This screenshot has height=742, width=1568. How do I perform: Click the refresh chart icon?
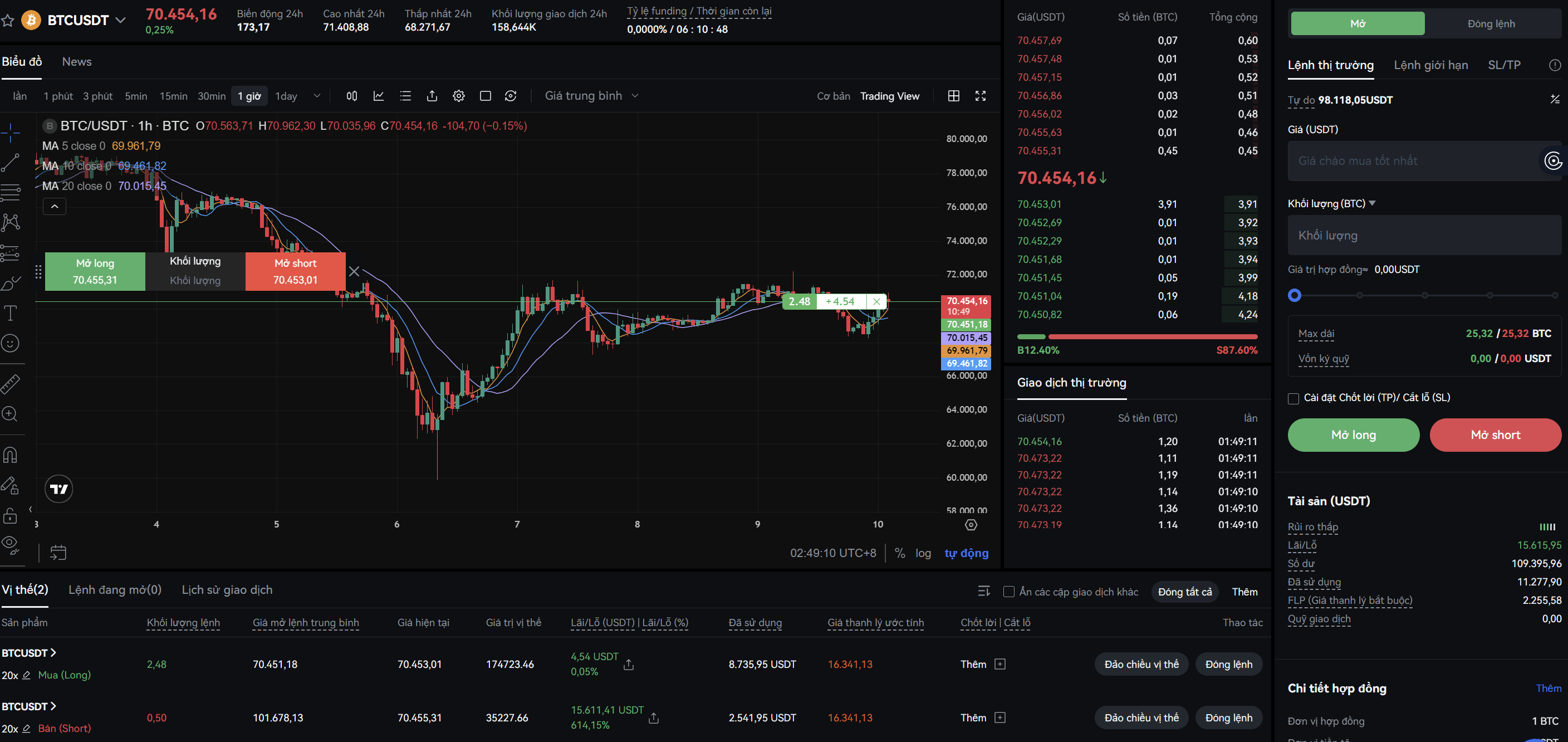511,96
